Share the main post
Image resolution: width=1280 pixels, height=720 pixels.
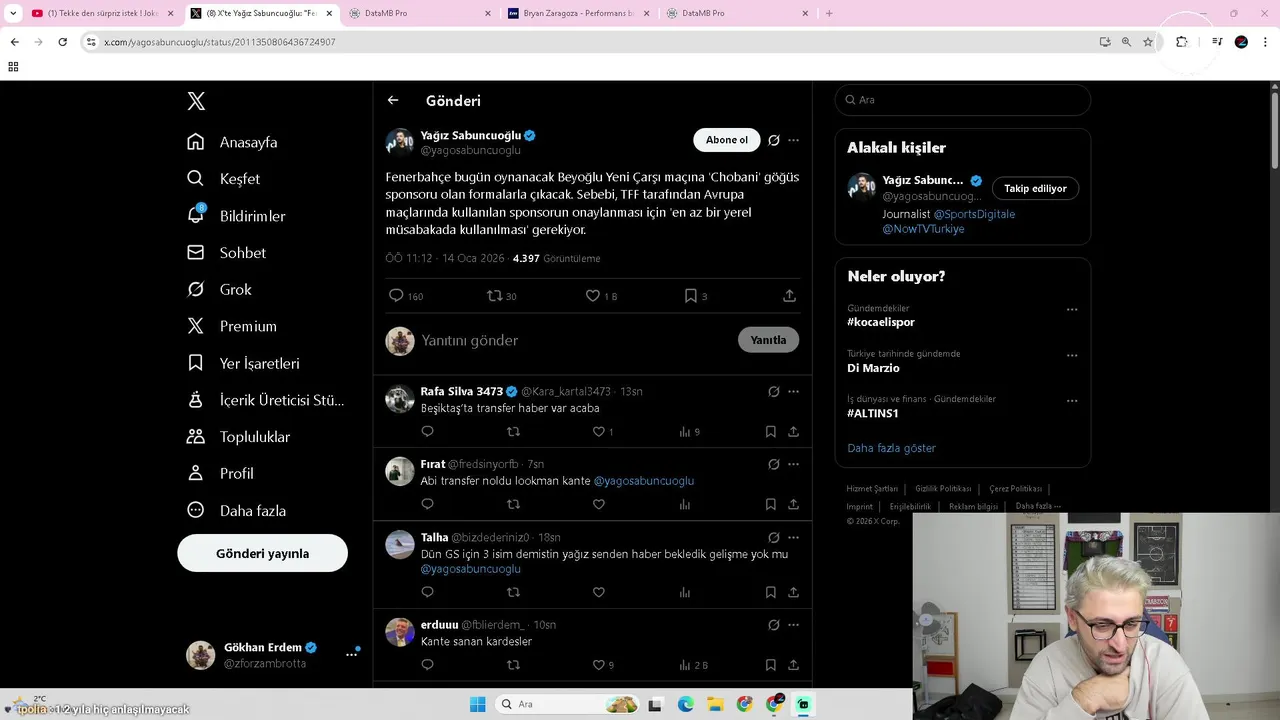click(x=789, y=296)
